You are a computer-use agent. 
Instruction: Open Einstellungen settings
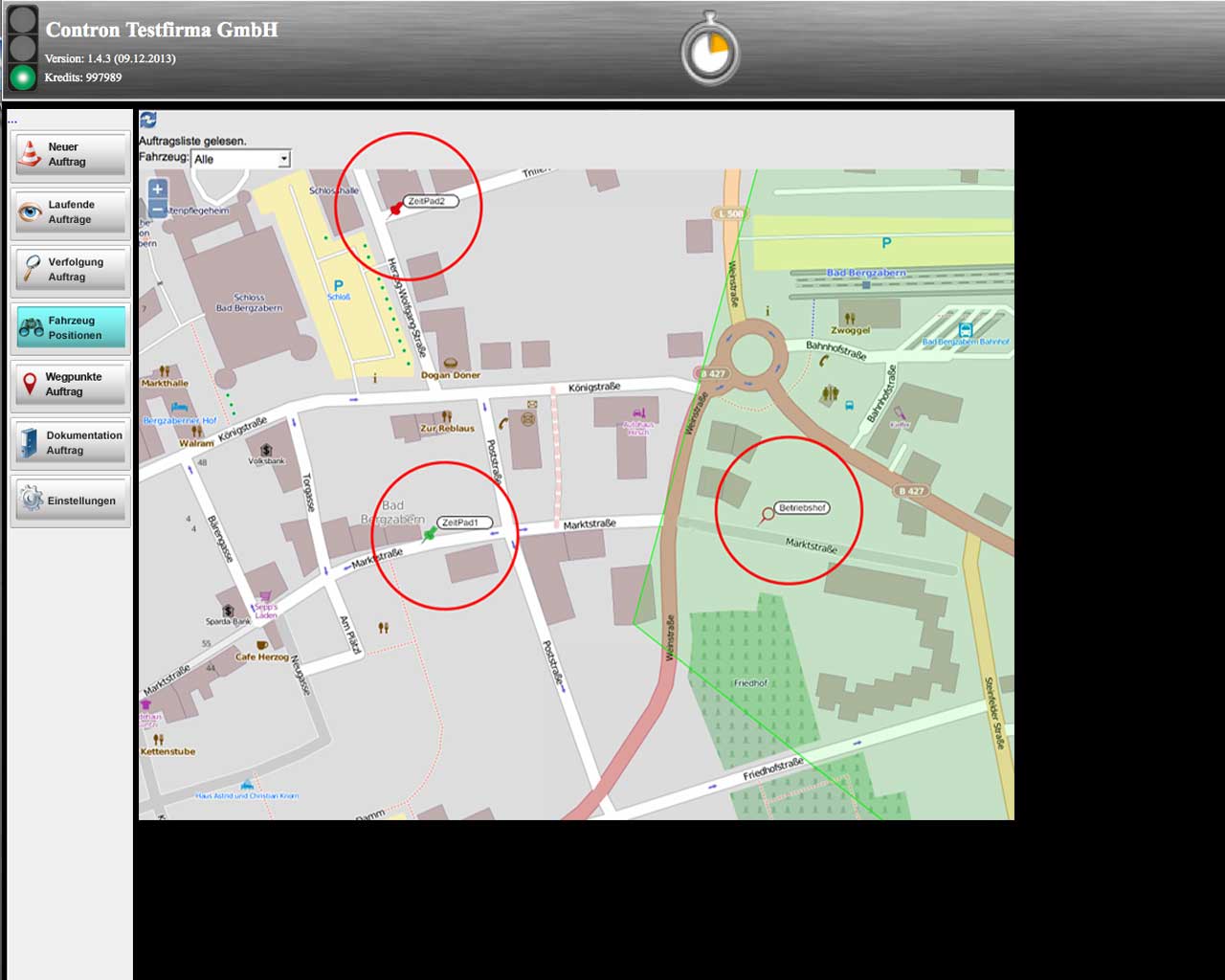point(70,501)
